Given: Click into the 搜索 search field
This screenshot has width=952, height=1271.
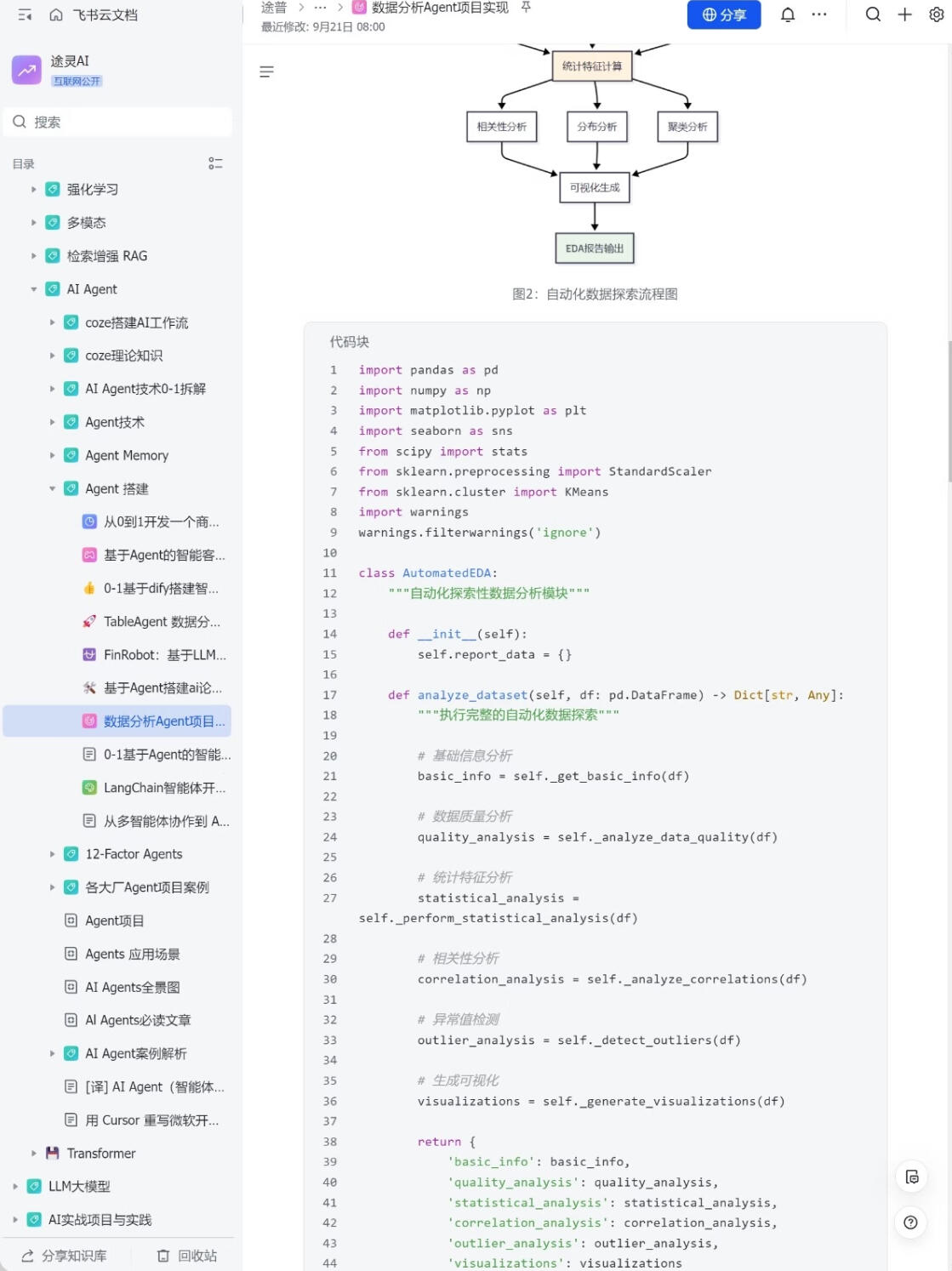Looking at the screenshot, I should (117, 123).
